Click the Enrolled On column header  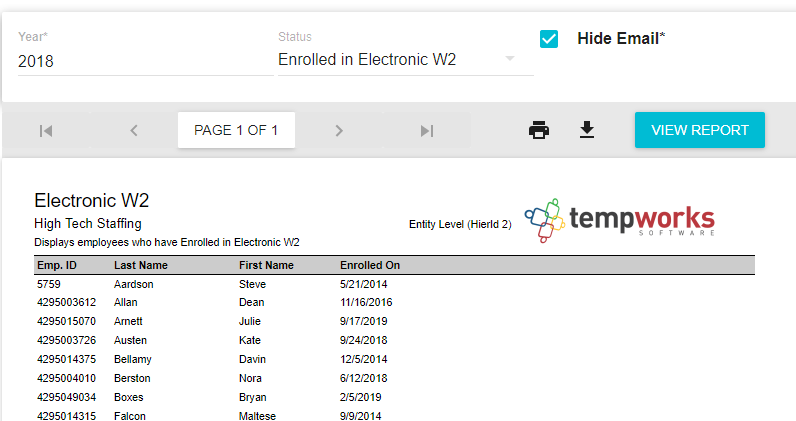point(370,266)
